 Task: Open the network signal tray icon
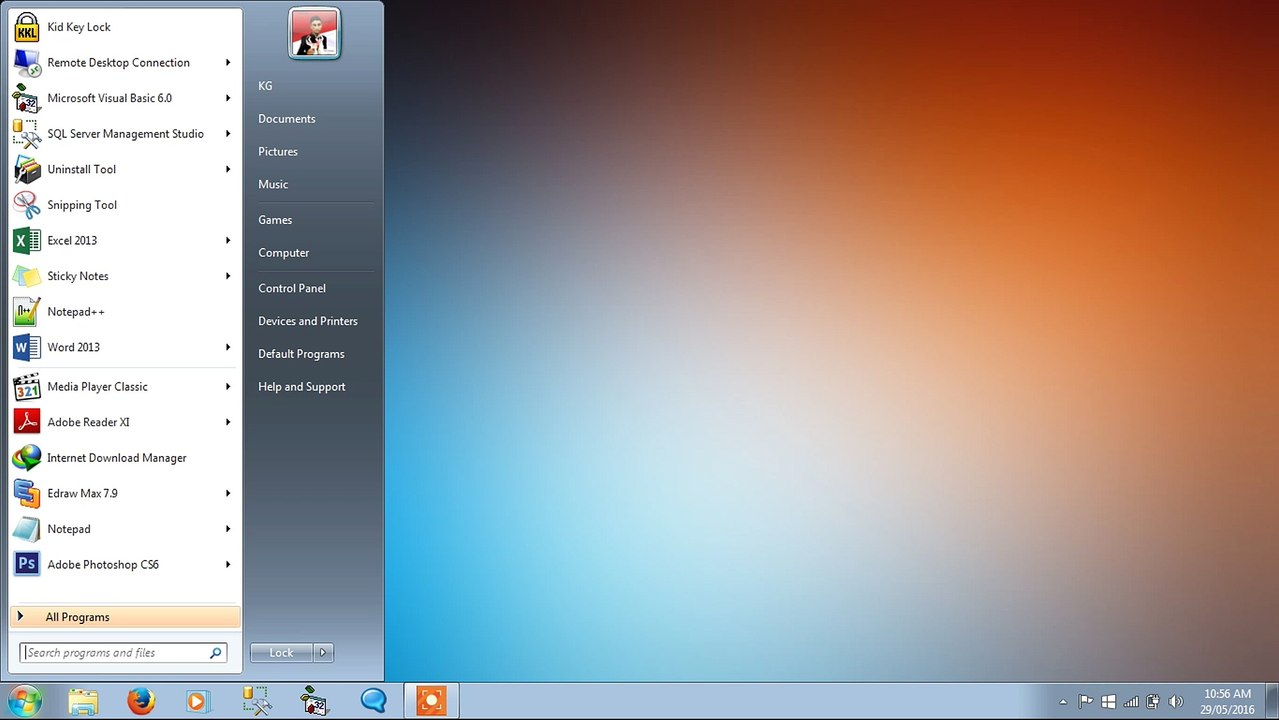[1131, 702]
